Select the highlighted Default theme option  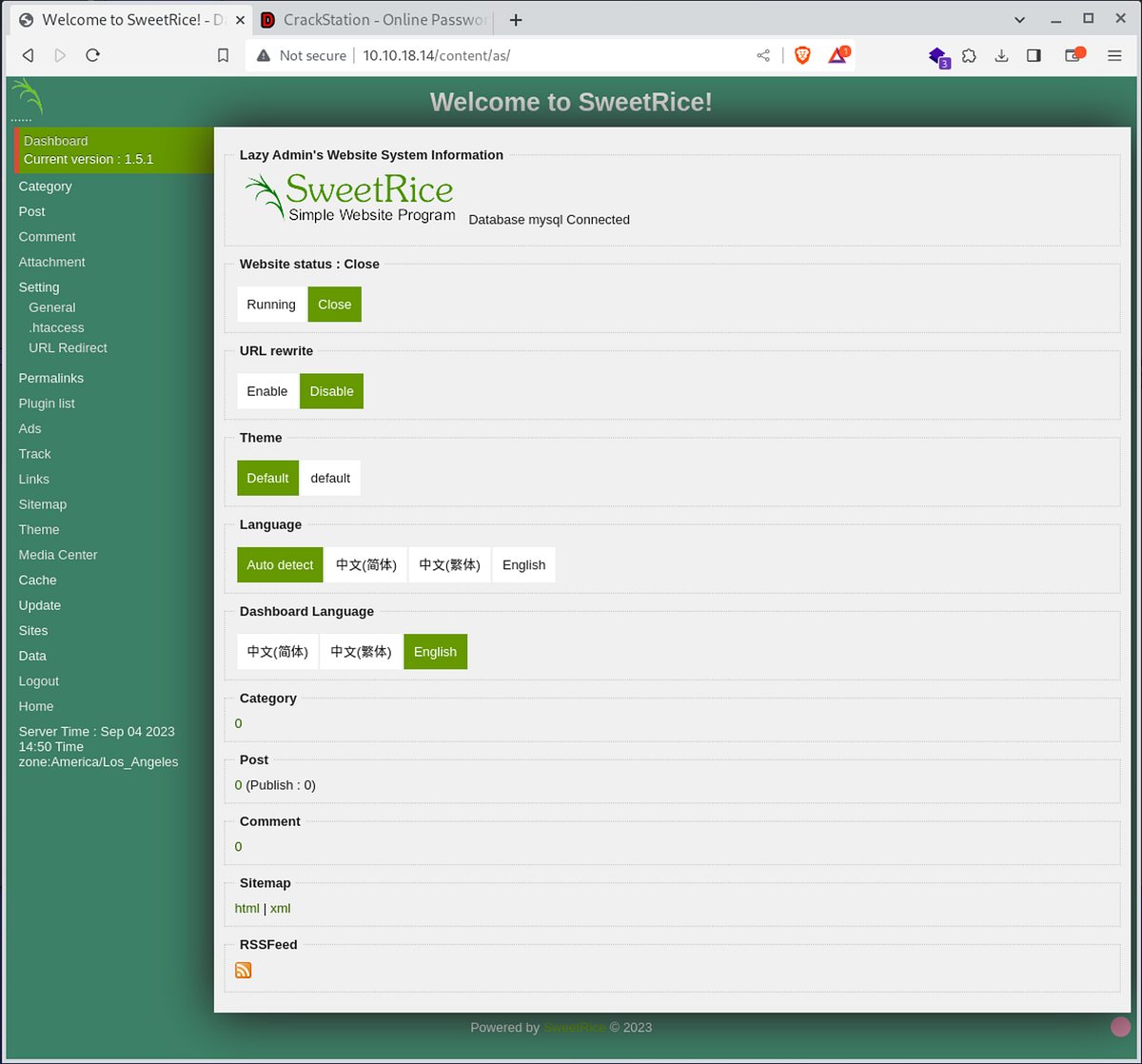tap(267, 478)
